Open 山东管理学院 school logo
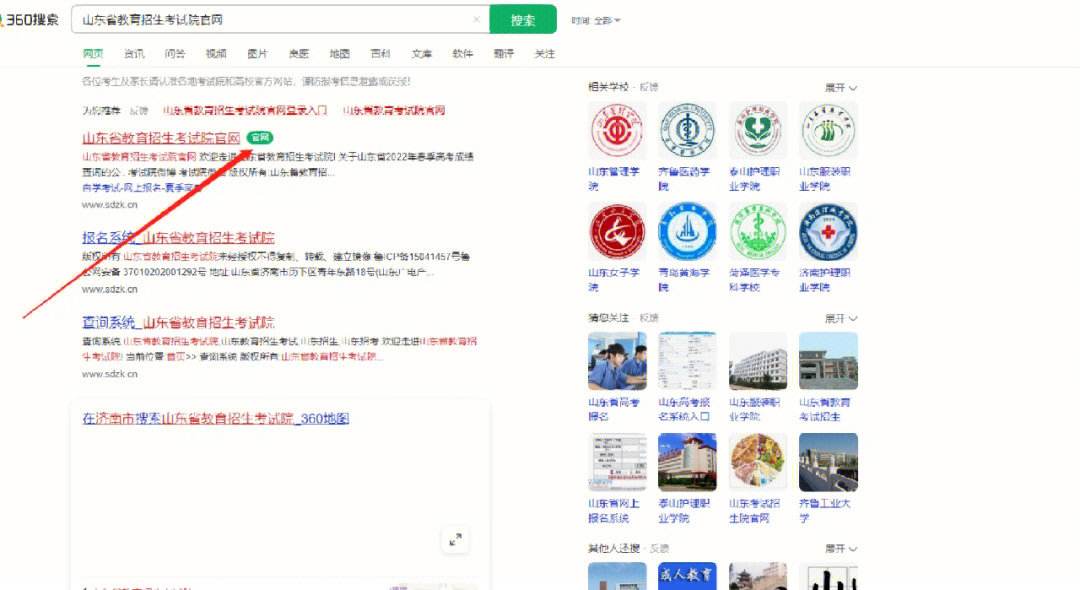This screenshot has height=590, width=1080. [617, 131]
